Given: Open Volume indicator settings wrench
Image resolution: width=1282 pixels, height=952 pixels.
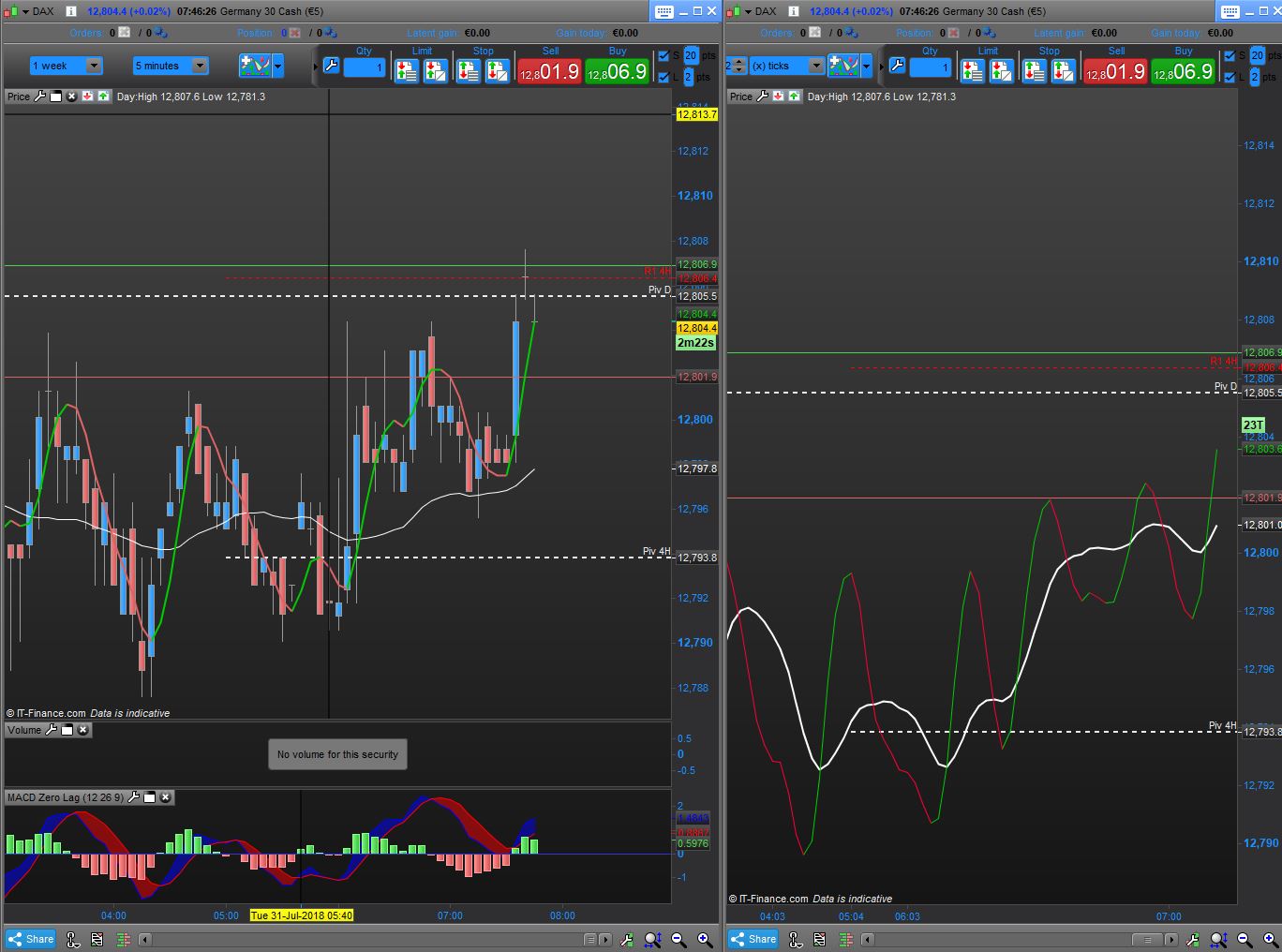Looking at the screenshot, I should coord(52,730).
